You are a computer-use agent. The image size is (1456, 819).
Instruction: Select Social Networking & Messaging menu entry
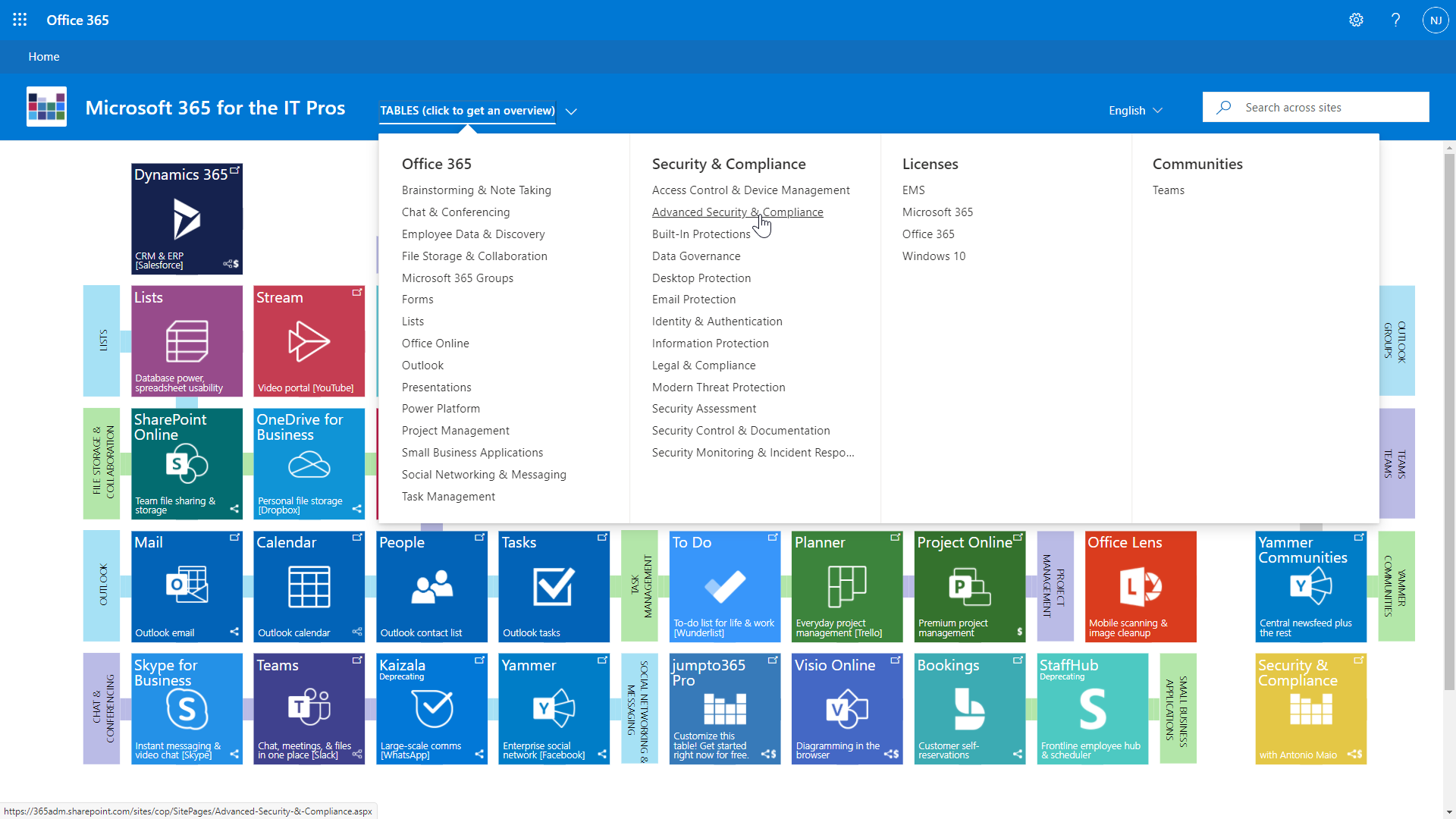tap(484, 475)
